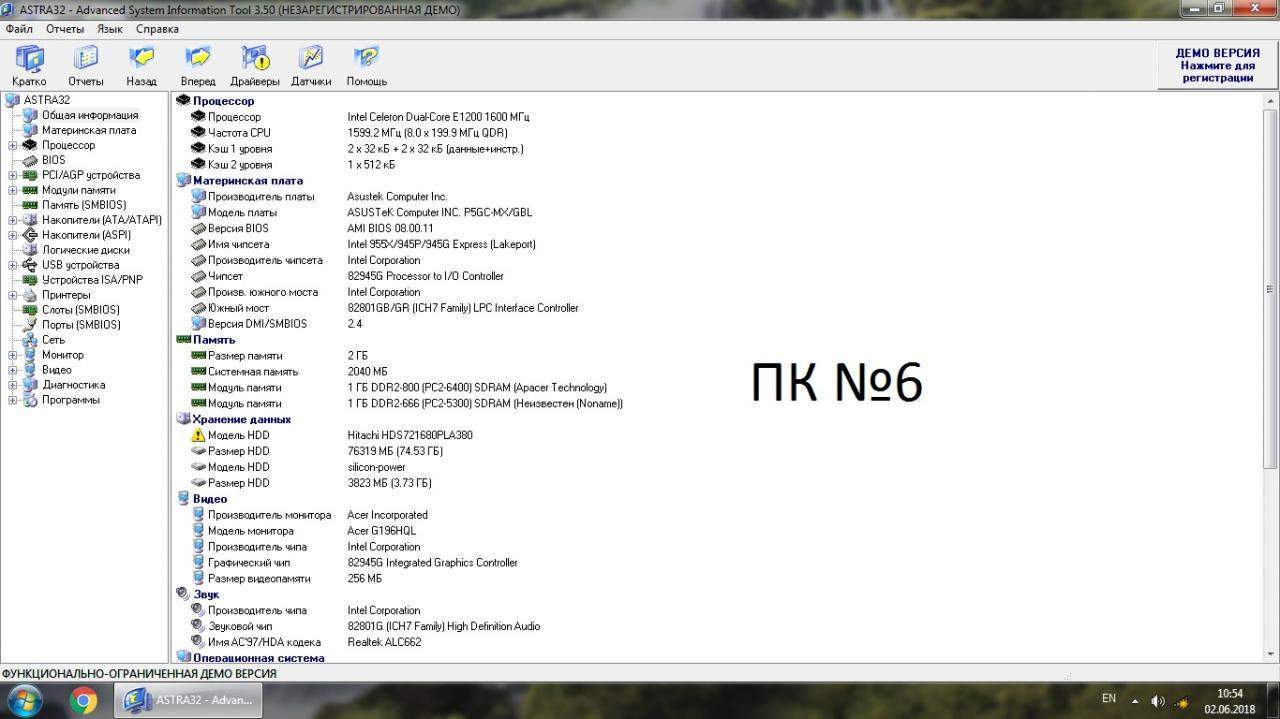Click the vertical scrollbar up arrow
The image size is (1280, 719).
coord(1270,101)
